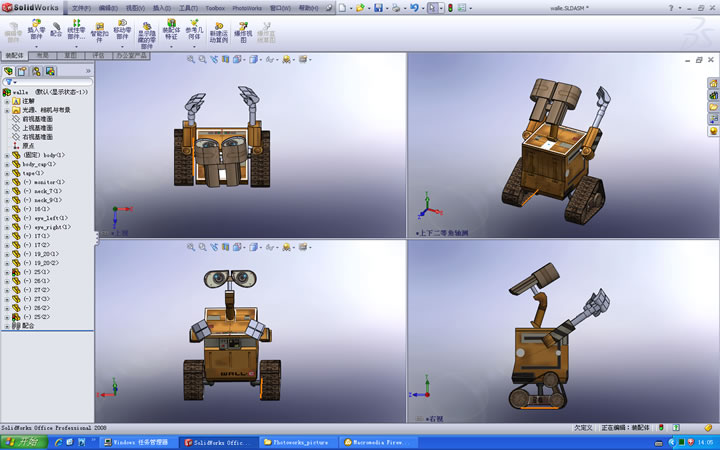Screen dimensions: 720x450
Task: Open the fourth manager panel tab icon
Action: pos(50,71)
